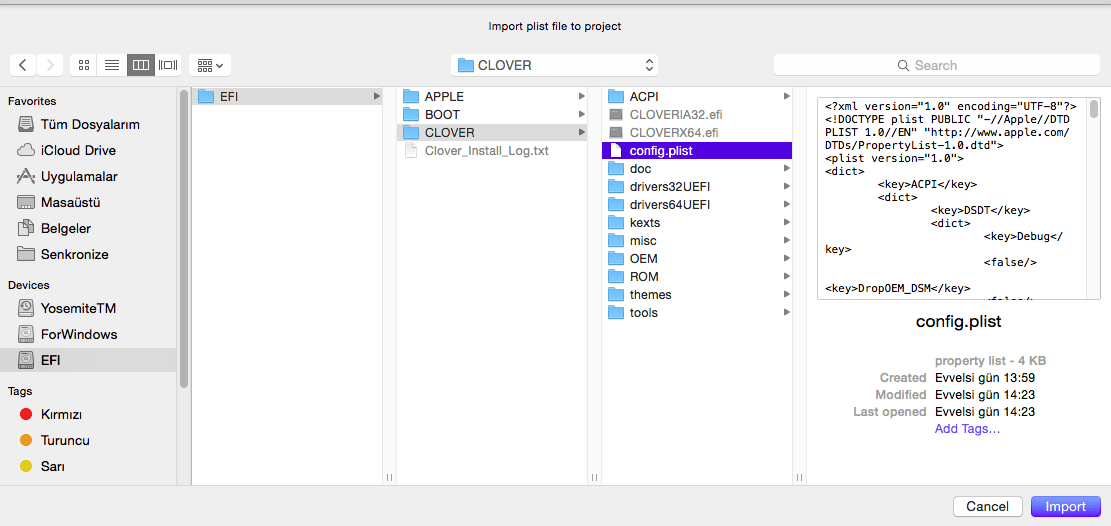Select EFI folder in first column
This screenshot has width=1111, height=526.
point(287,96)
